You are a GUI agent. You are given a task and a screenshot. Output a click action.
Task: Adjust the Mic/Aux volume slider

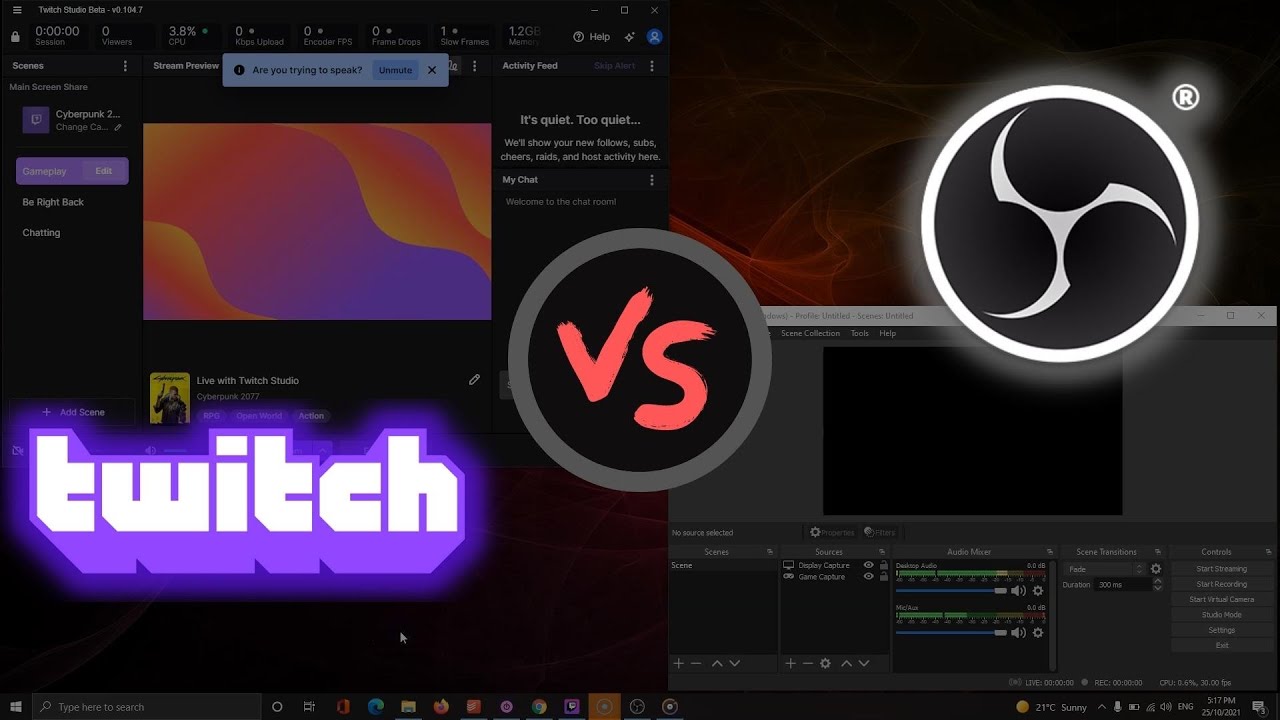point(951,633)
